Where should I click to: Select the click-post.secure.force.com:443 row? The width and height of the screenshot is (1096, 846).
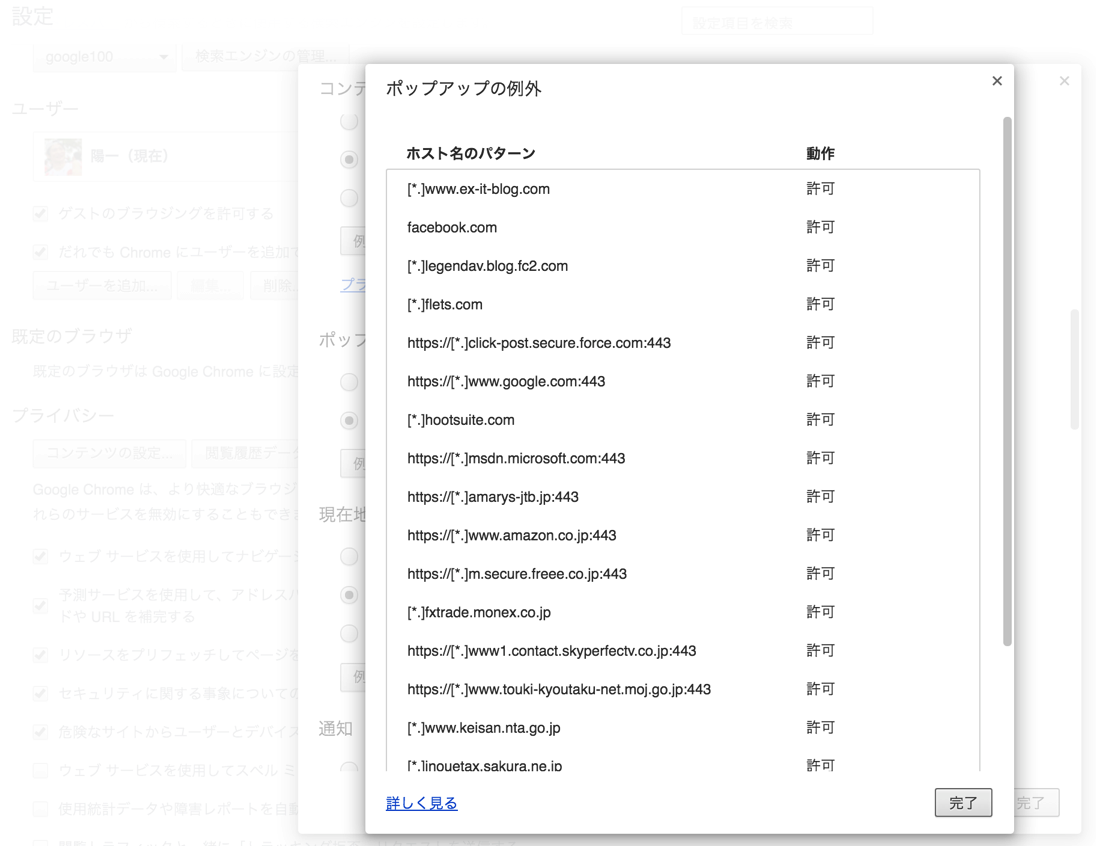tap(683, 343)
